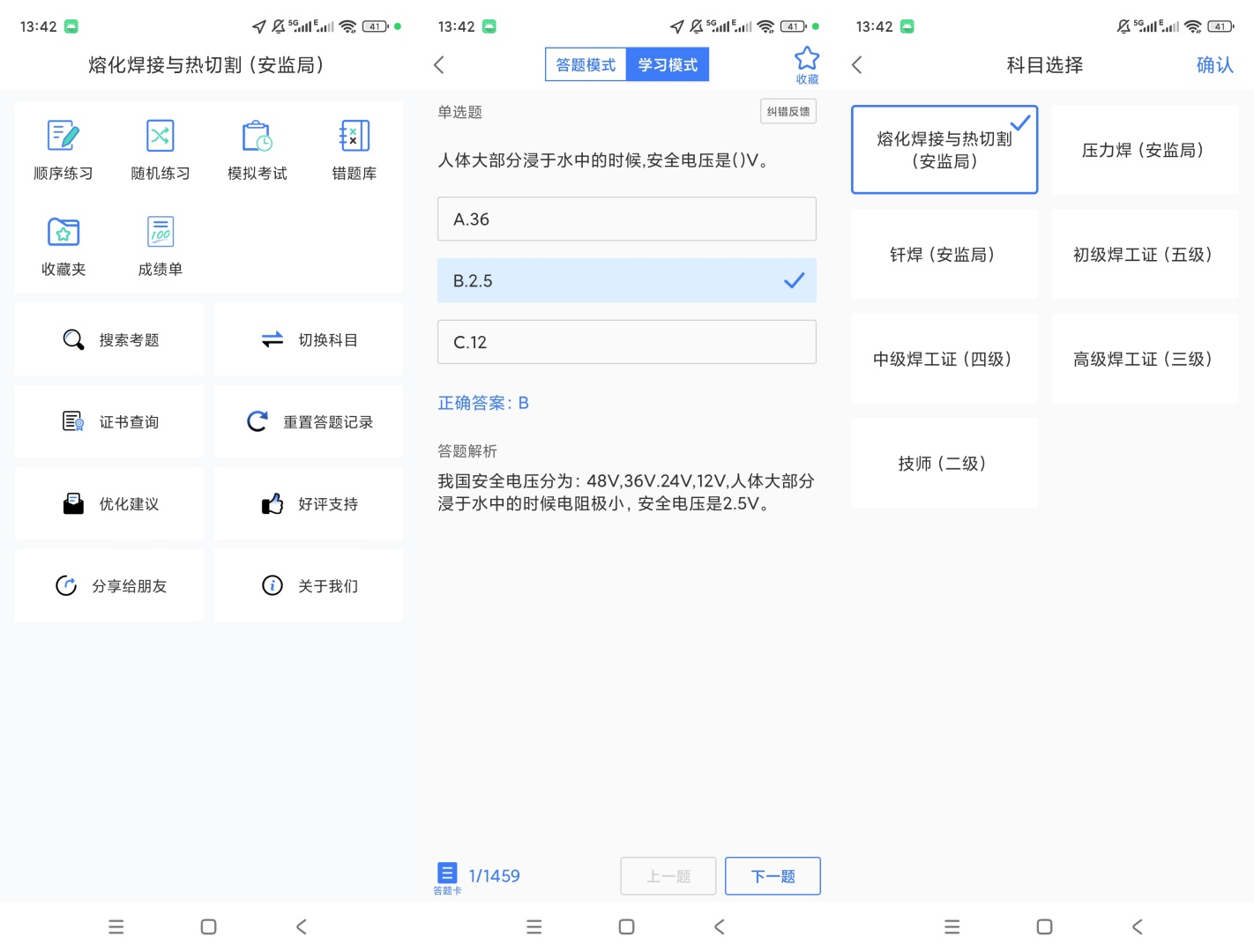1254x952 pixels.
Task: Tap 切换科目 switch subject button
Action: tap(309, 340)
